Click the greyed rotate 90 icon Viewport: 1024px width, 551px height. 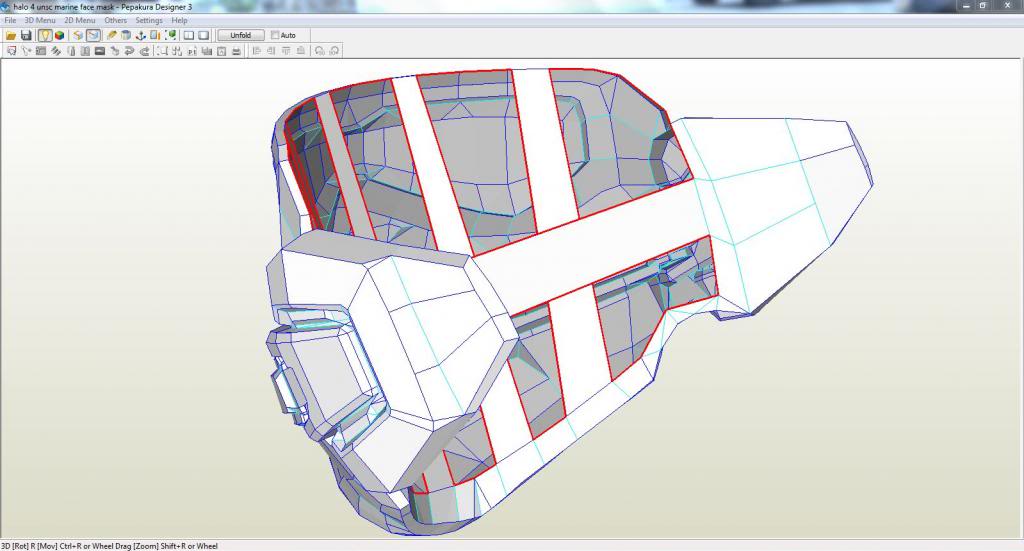pos(319,51)
